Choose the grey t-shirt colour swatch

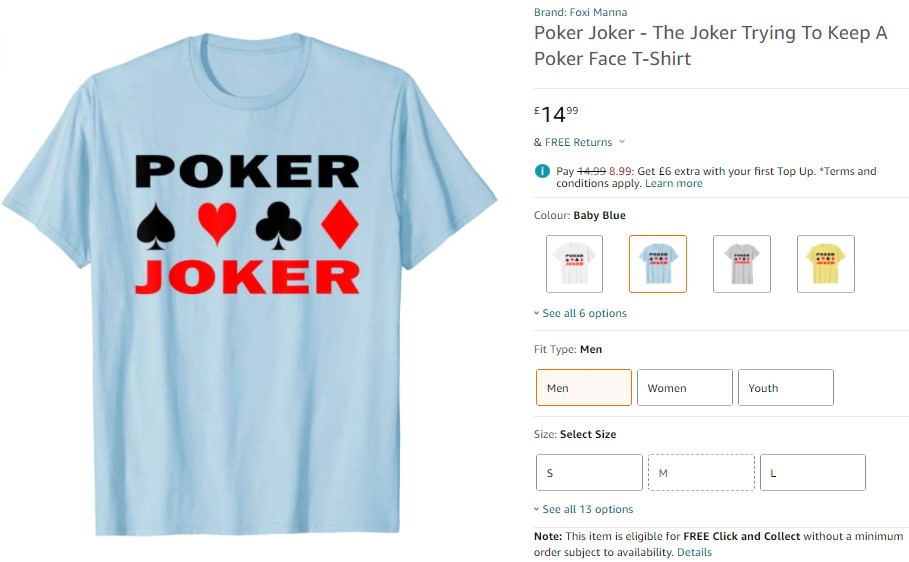(x=741, y=264)
